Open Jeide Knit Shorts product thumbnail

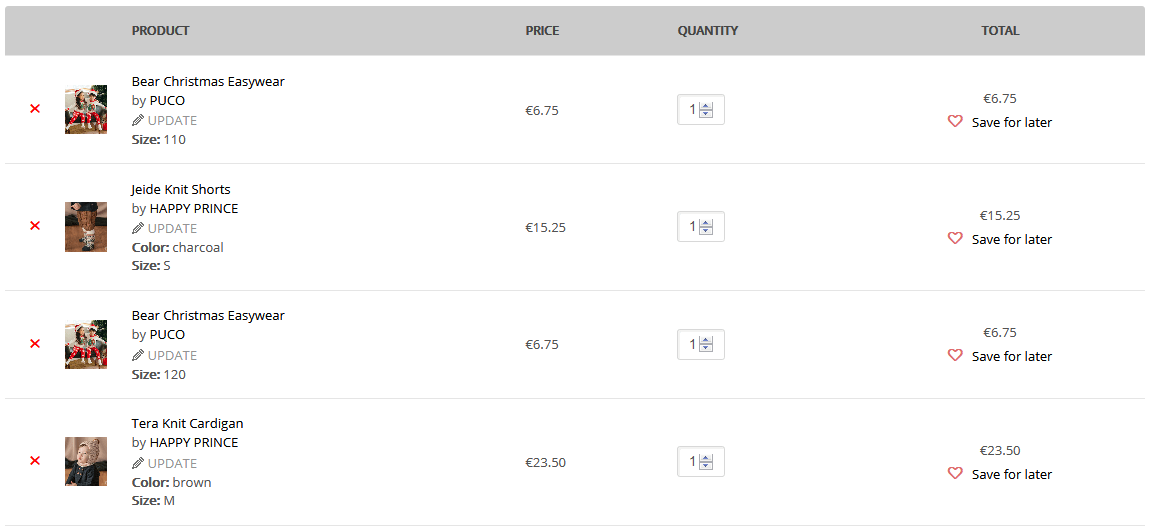(x=86, y=226)
